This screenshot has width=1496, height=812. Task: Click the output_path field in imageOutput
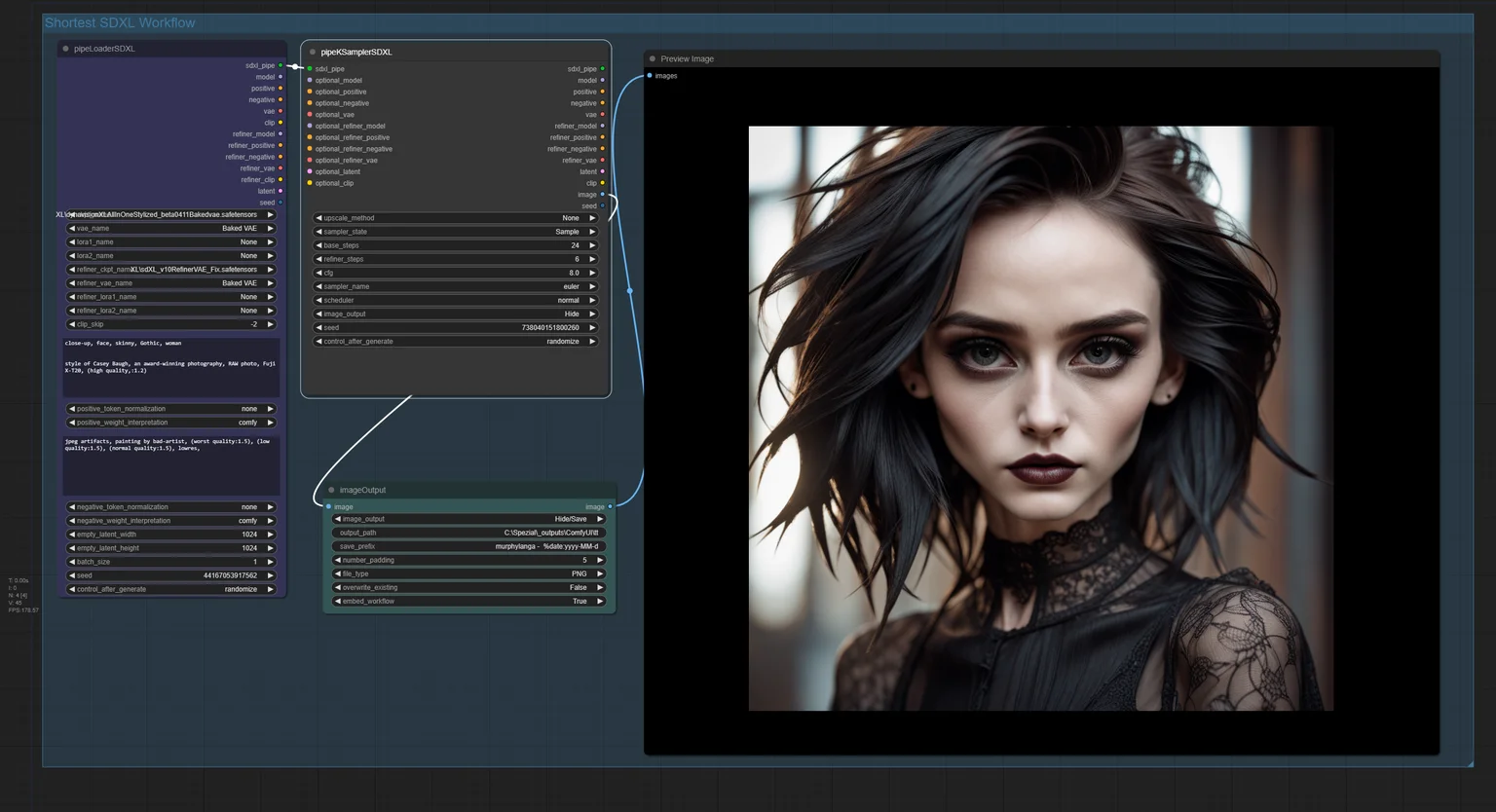click(x=469, y=533)
